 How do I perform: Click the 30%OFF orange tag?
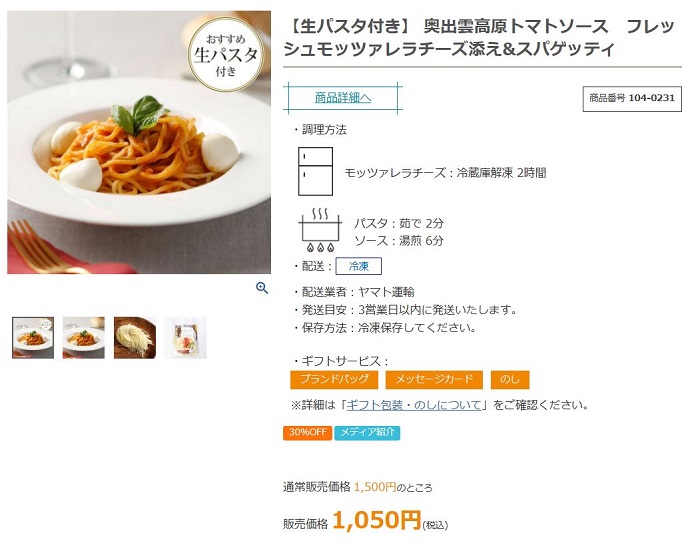[307, 433]
